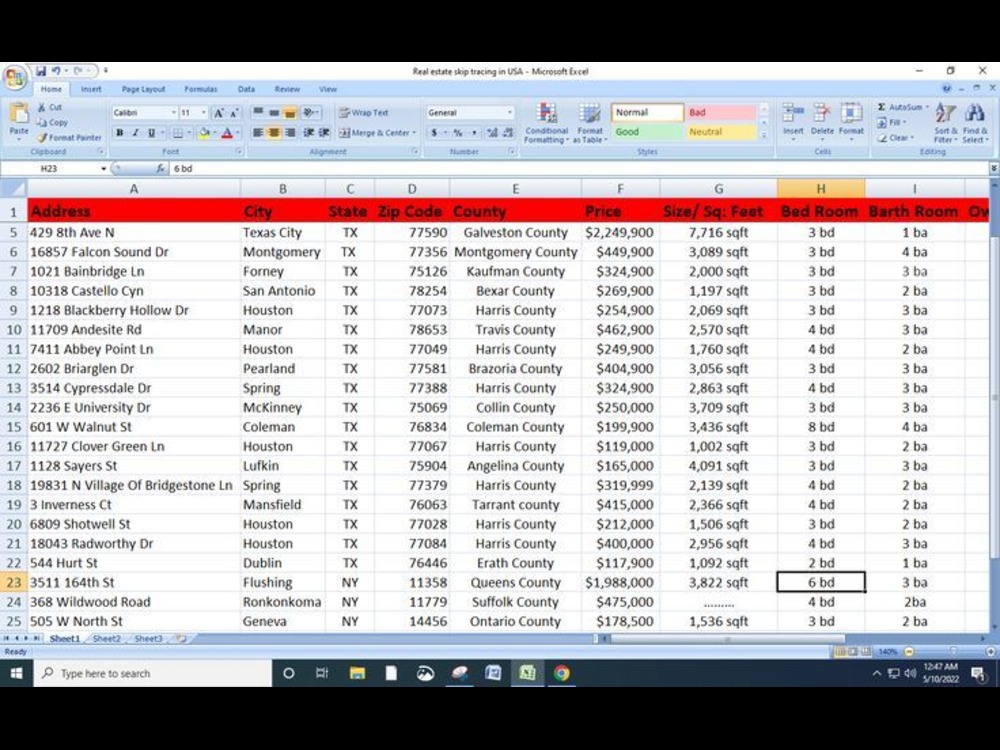The height and width of the screenshot is (750, 1000).
Task: Toggle bold formatting
Action: point(119,133)
